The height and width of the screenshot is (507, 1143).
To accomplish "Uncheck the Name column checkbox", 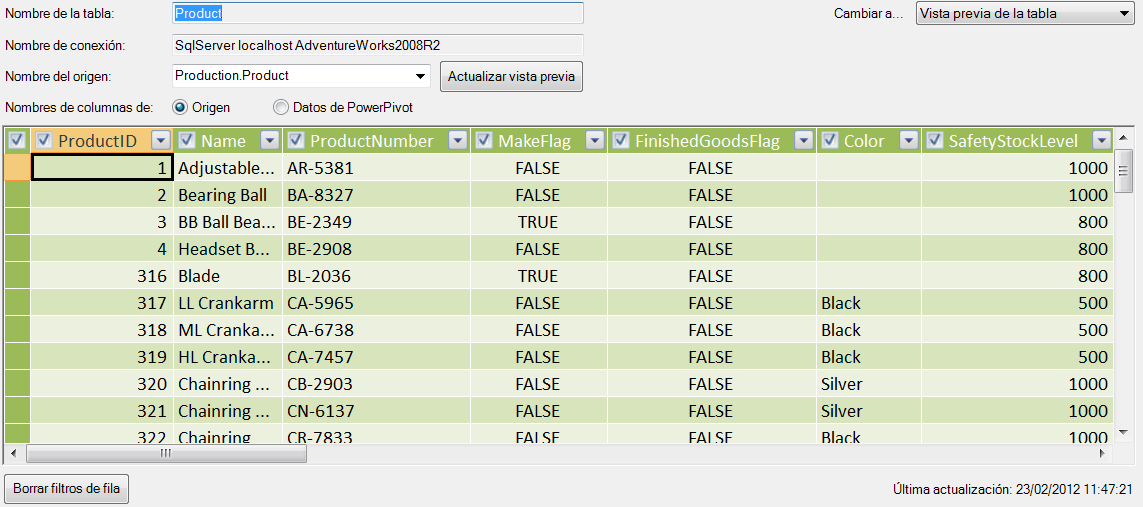I will 187,141.
